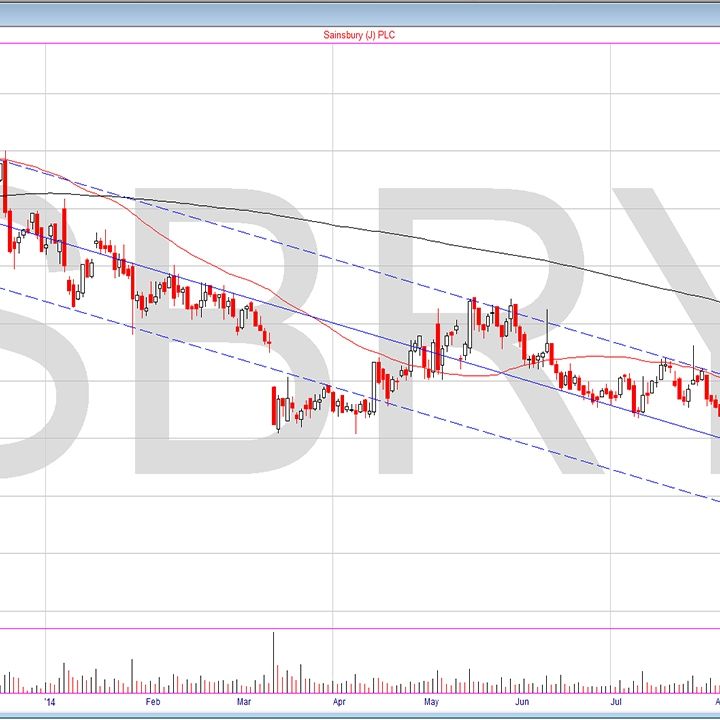The height and width of the screenshot is (720, 720).
Task: Select the Feb label on date axis
Action: pyautogui.click(x=153, y=702)
